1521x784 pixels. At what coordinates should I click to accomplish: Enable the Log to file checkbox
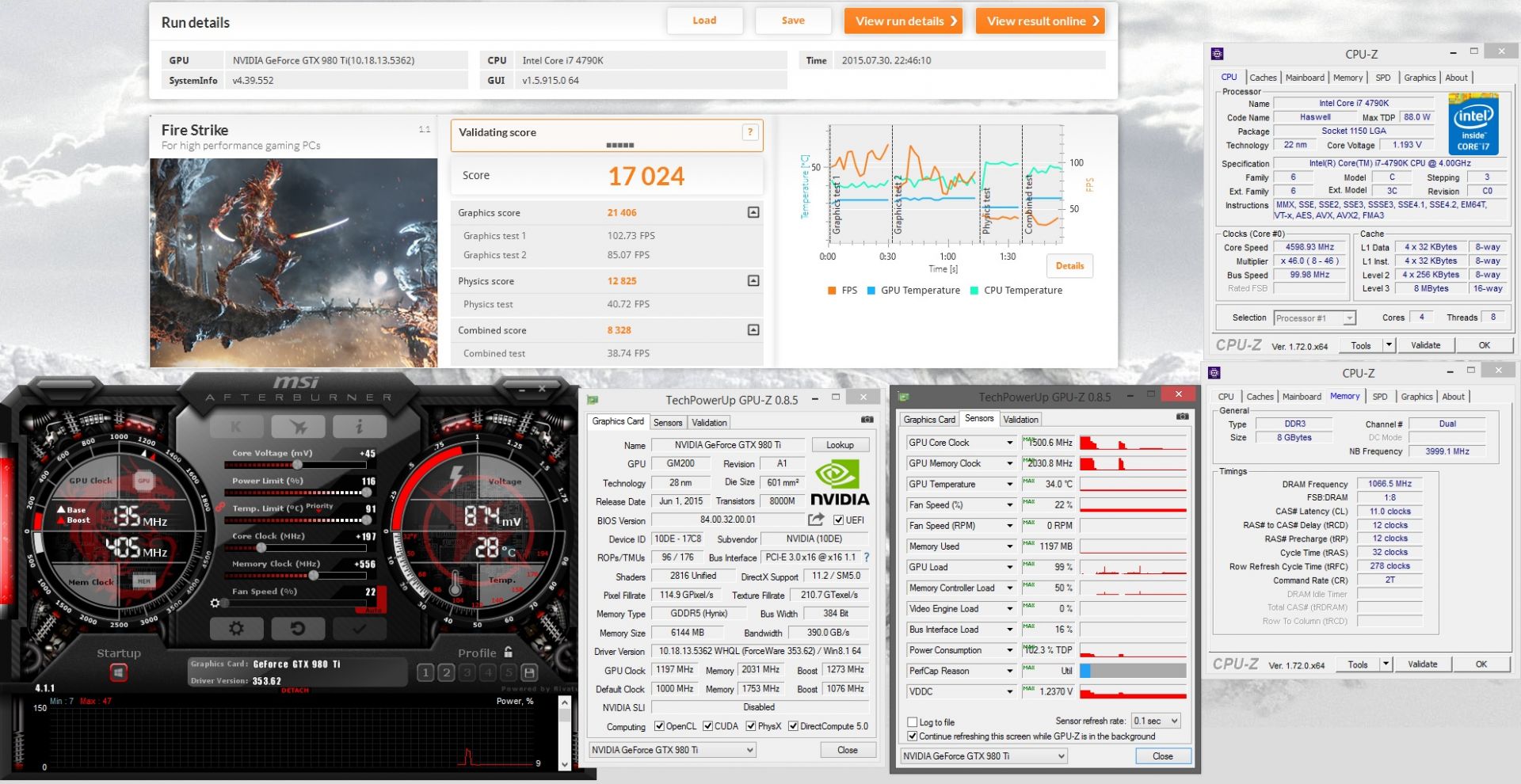point(913,722)
